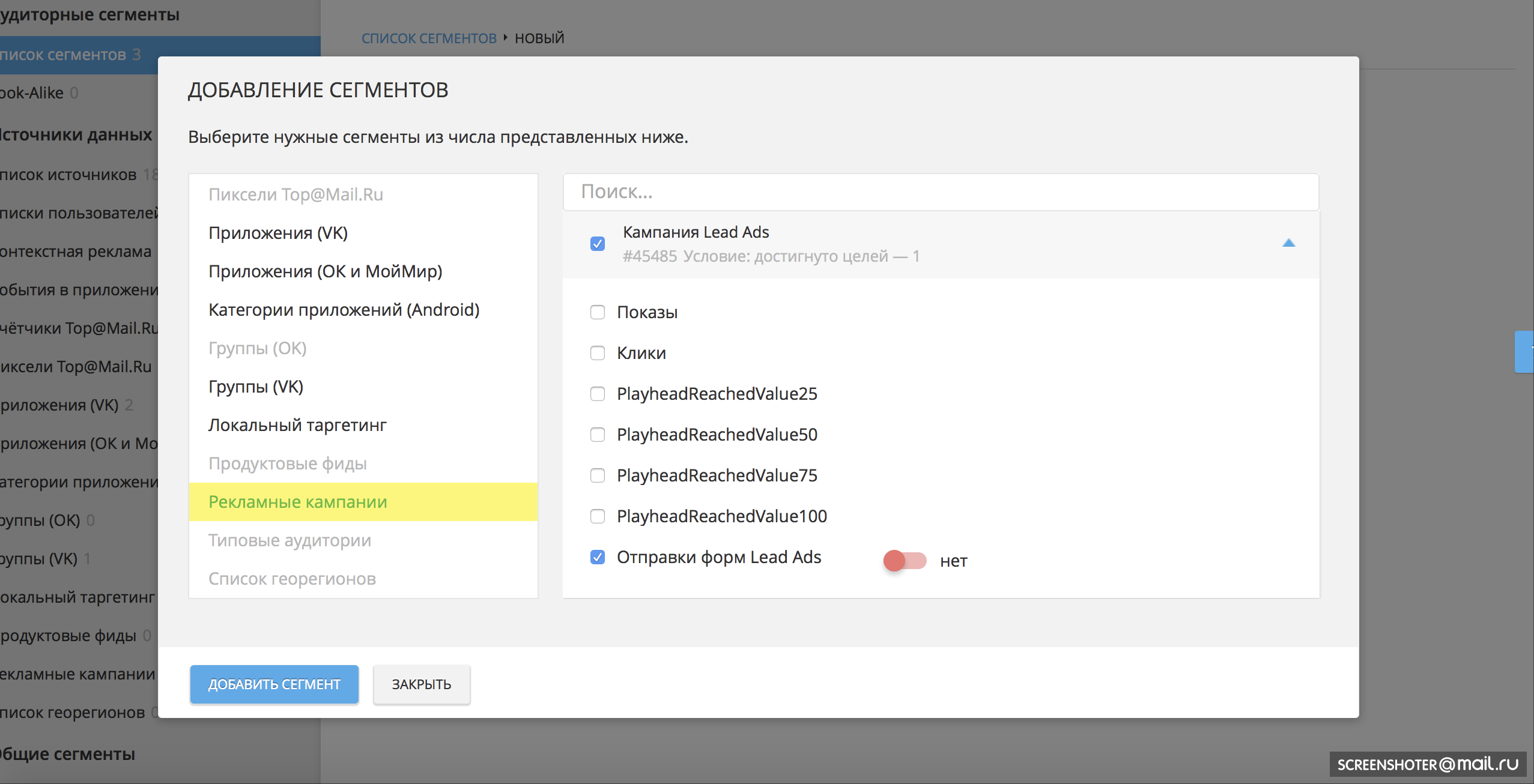The height and width of the screenshot is (784, 1534).
Task: Open Категории приложений (Android) category
Action: pyautogui.click(x=344, y=310)
